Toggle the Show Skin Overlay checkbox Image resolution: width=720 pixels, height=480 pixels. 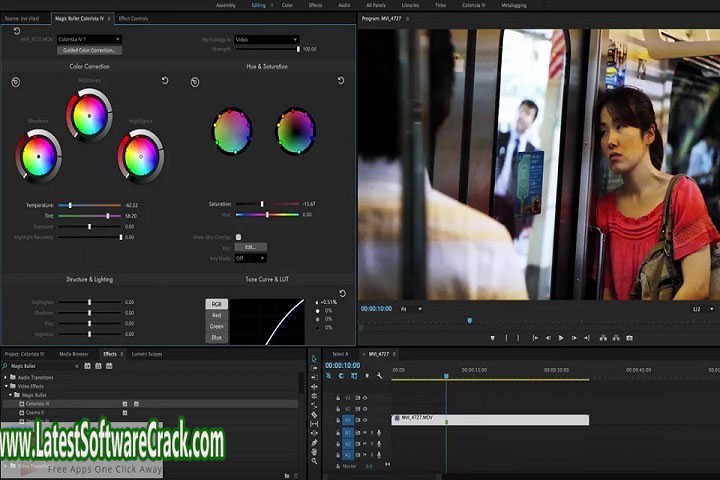(x=238, y=237)
